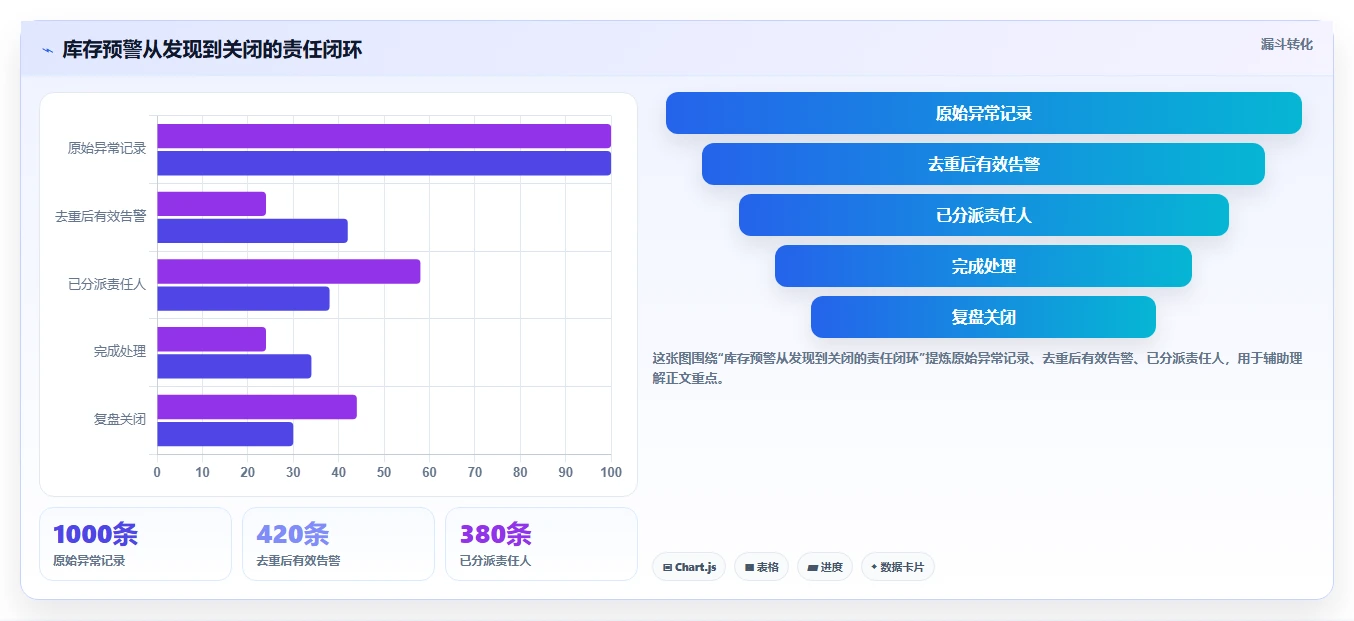1354x621 pixels.
Task: Click the x-axis tick value 0
Action: pyautogui.click(x=157, y=472)
